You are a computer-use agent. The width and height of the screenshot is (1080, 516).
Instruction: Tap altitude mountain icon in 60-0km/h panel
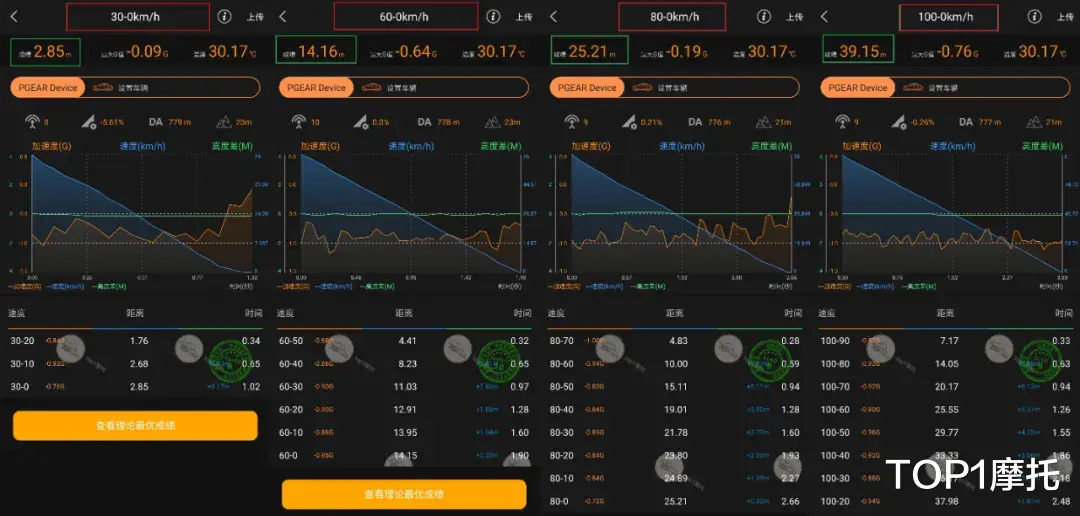[x=492, y=122]
